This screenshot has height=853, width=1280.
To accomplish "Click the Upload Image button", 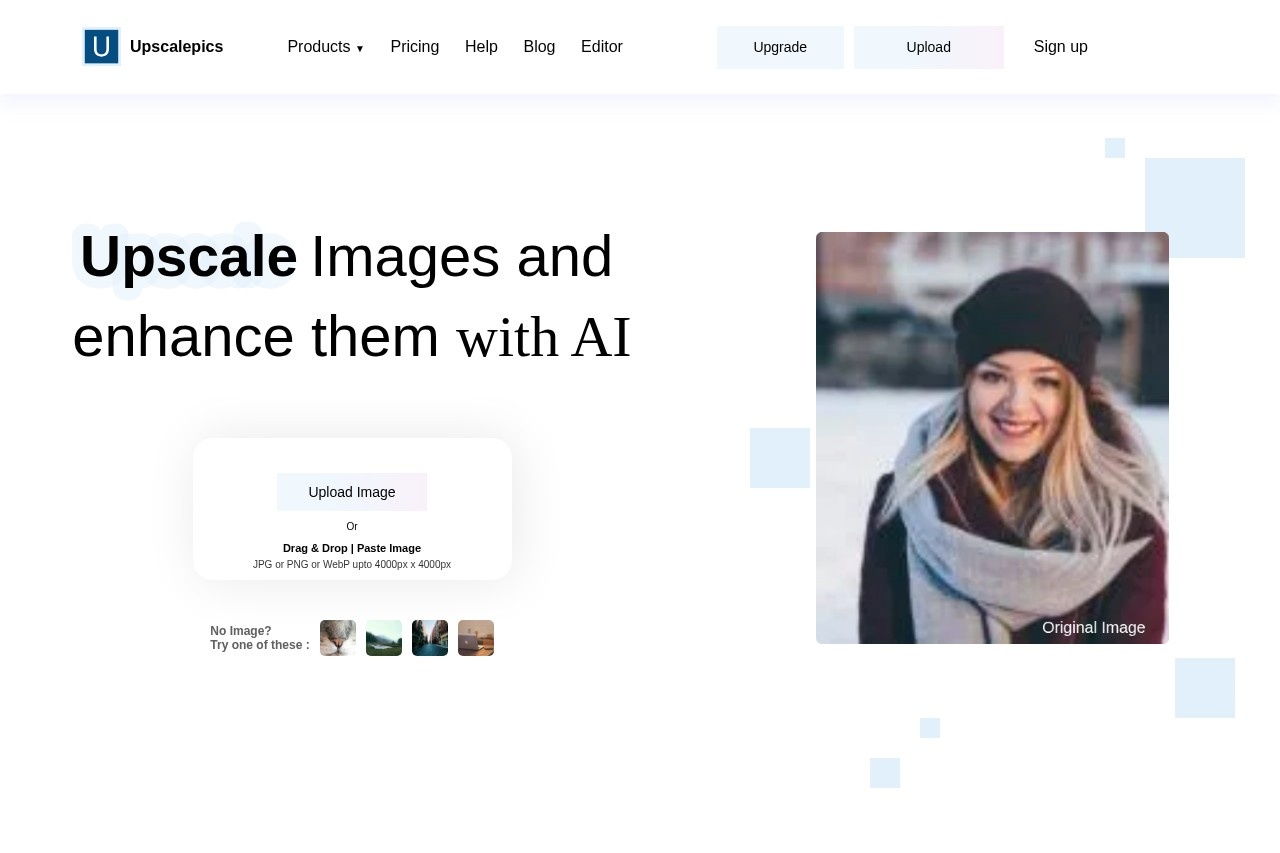I will pos(352,492).
